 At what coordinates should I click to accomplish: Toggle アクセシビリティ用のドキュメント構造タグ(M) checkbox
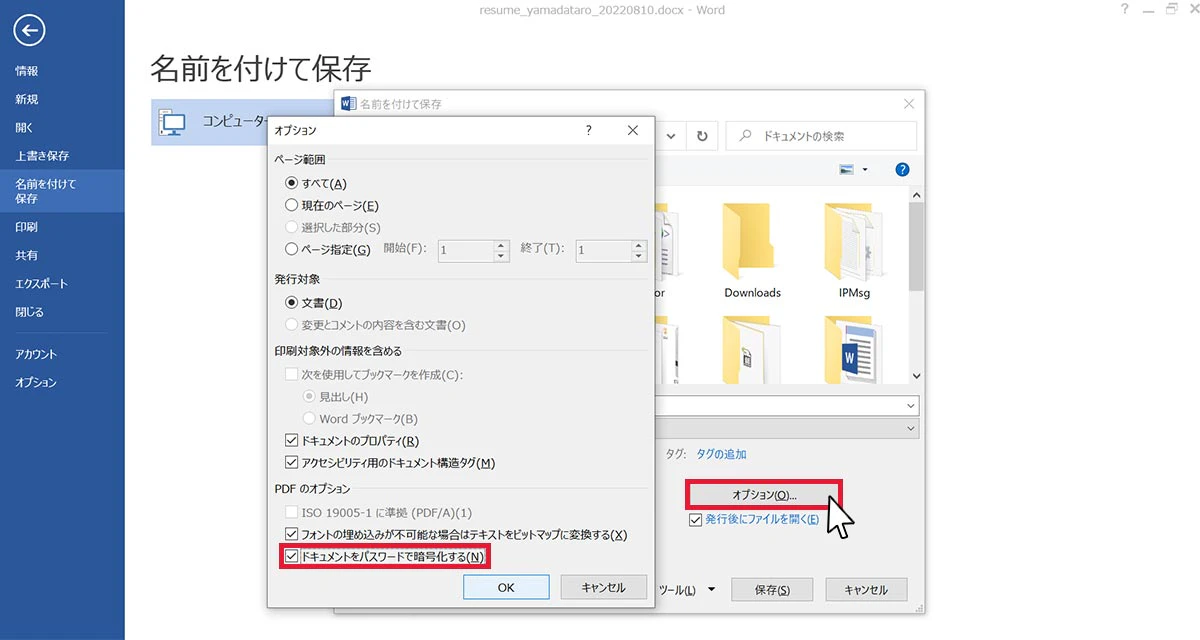click(390, 462)
